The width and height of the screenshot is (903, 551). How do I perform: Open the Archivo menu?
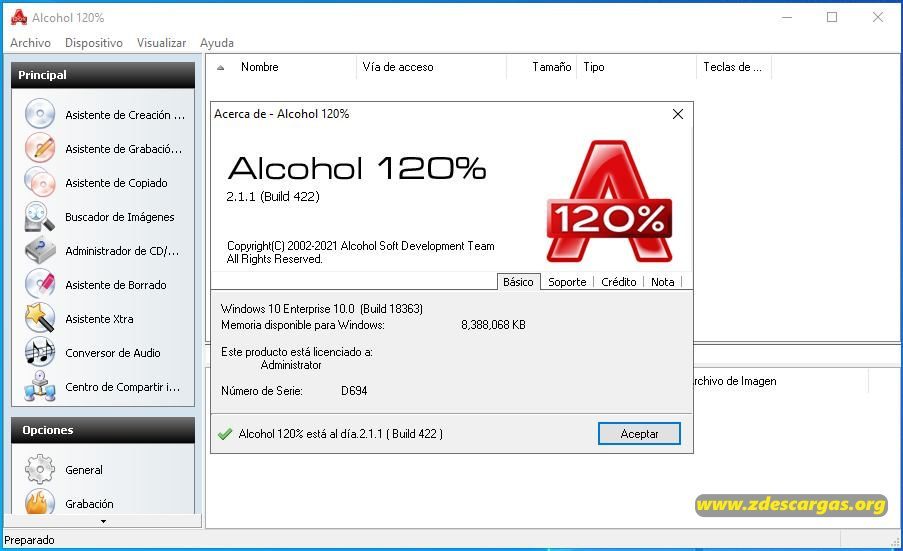31,43
